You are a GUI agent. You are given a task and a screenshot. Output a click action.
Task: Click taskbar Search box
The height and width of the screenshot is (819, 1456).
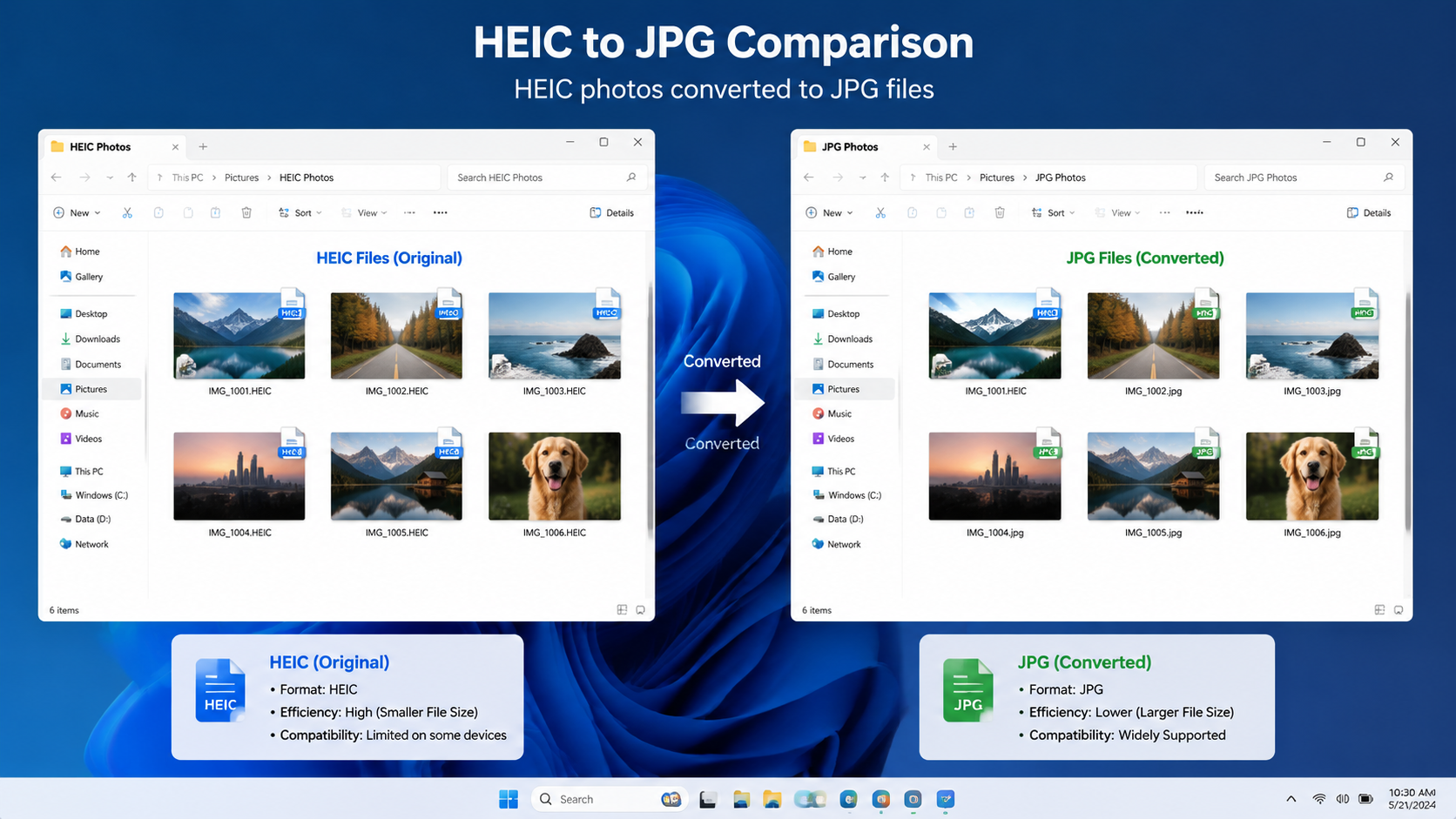610,799
